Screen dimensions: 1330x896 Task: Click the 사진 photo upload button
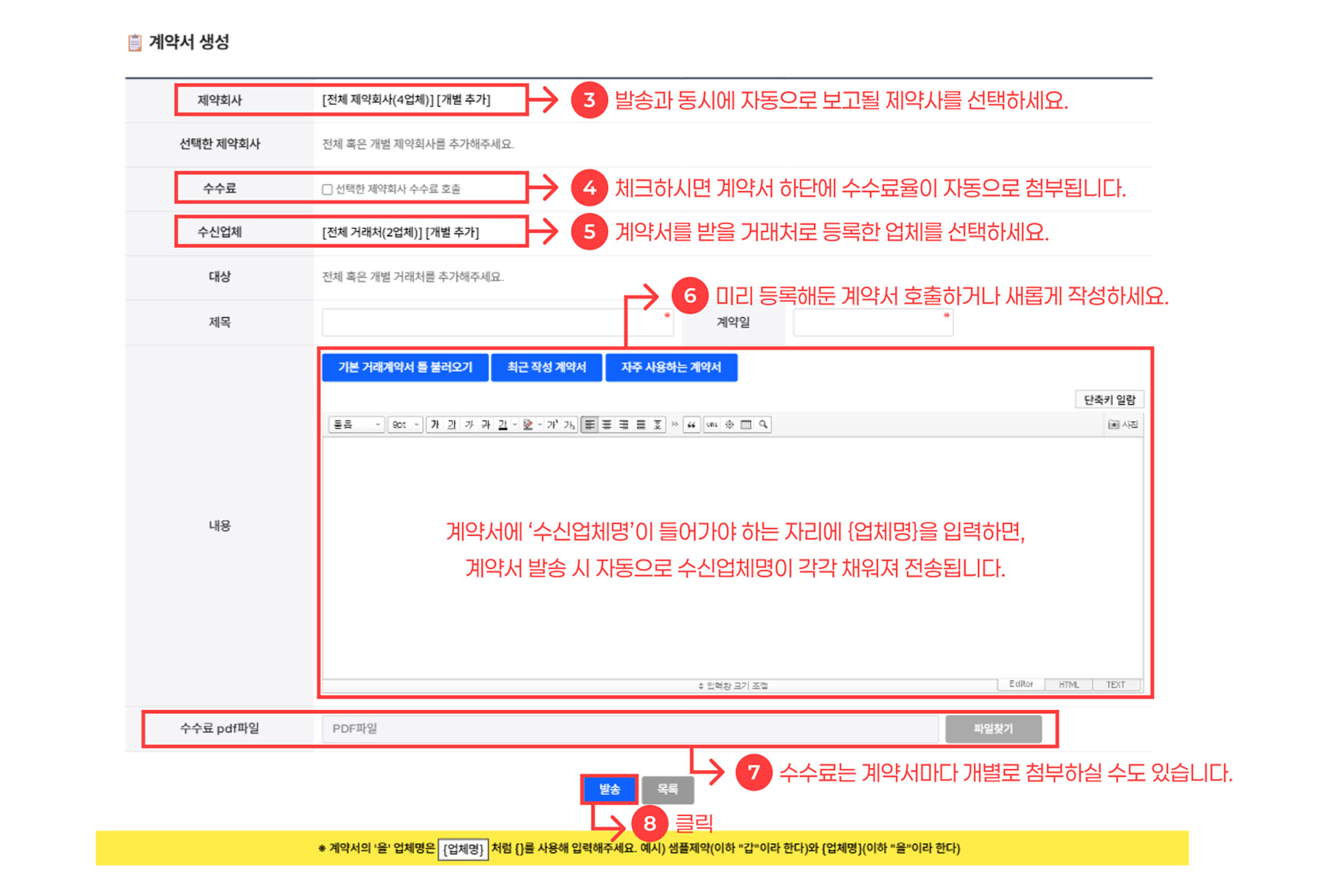[x=1123, y=424]
